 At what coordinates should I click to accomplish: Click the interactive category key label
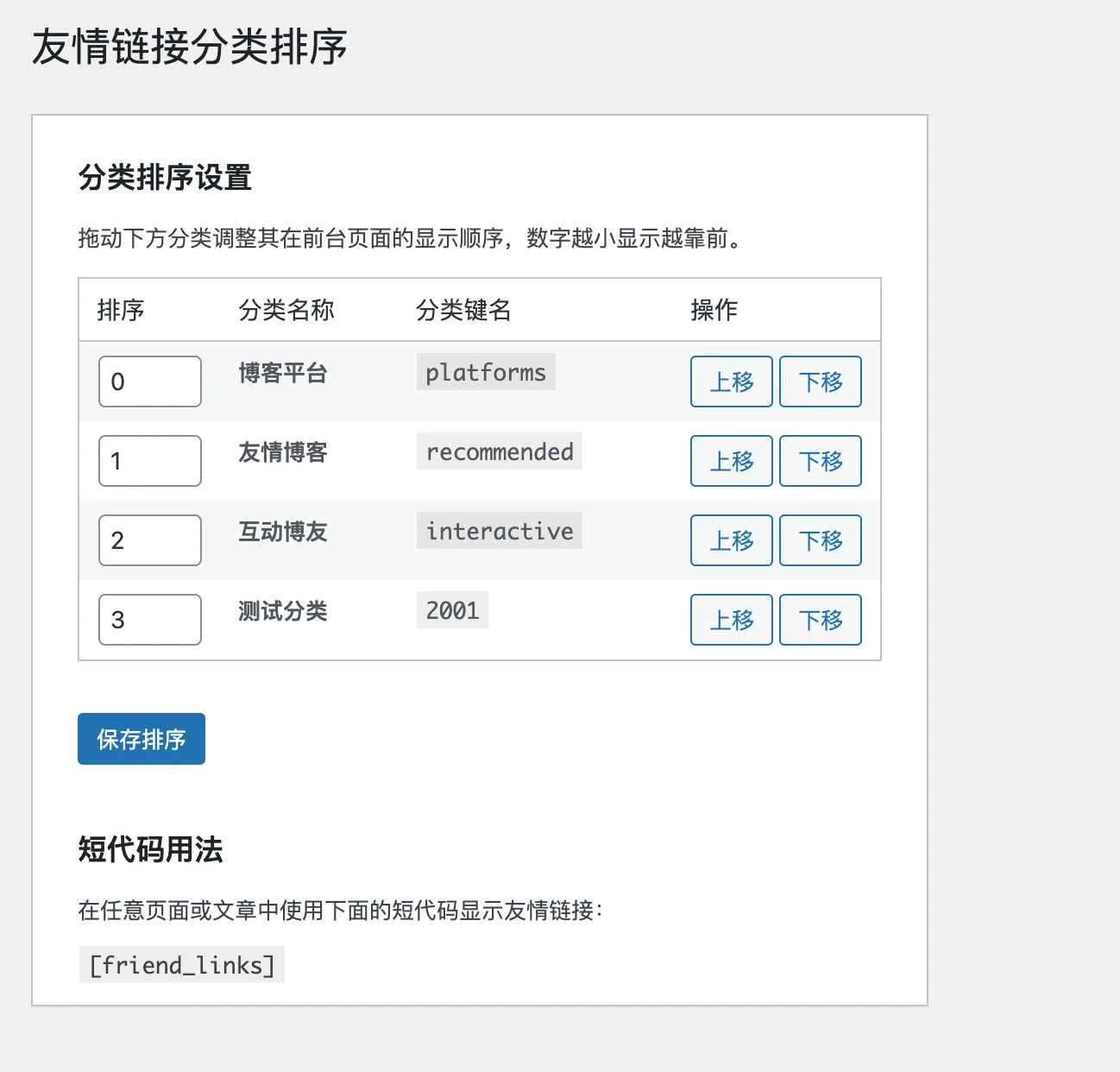tap(500, 531)
